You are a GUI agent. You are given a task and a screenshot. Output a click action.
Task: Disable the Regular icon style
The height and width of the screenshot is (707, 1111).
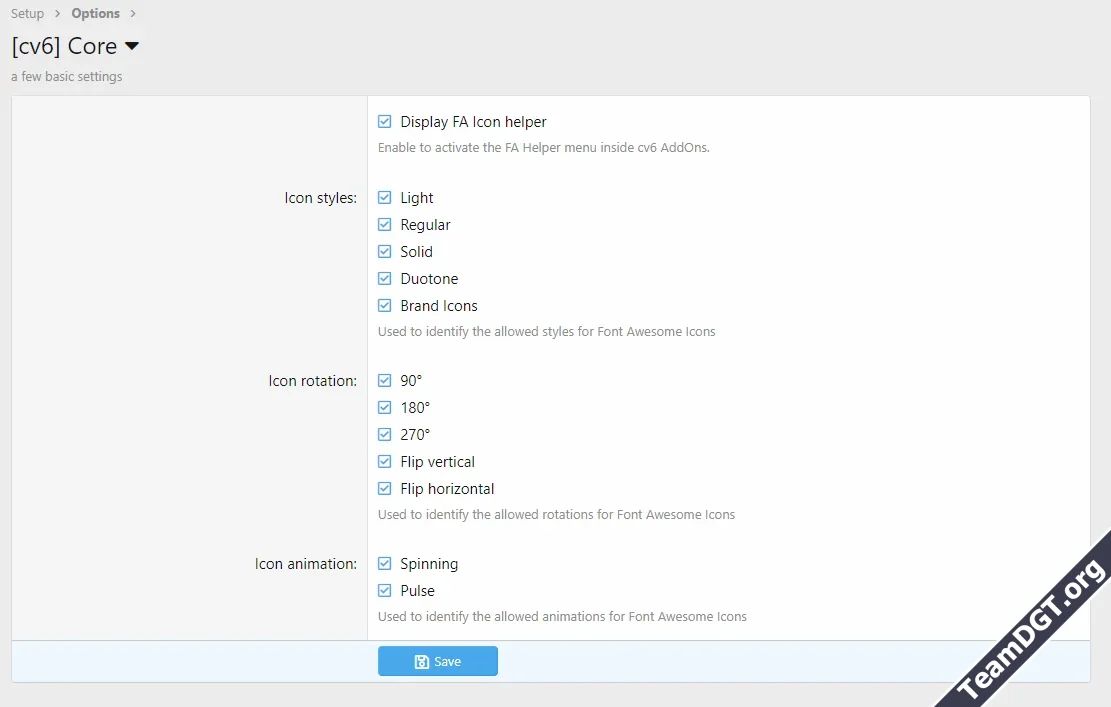[385, 225]
